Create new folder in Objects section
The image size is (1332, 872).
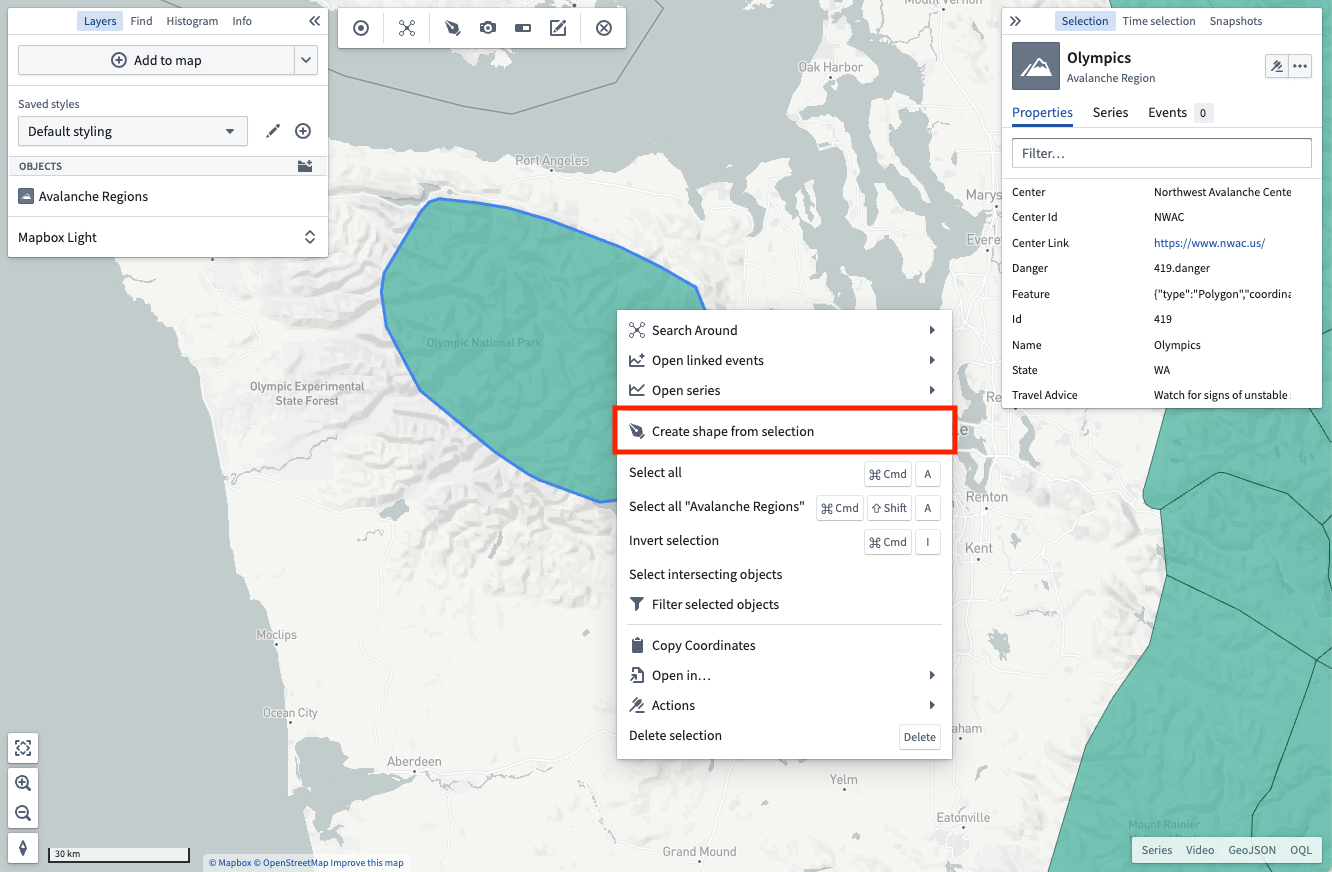[x=305, y=166]
